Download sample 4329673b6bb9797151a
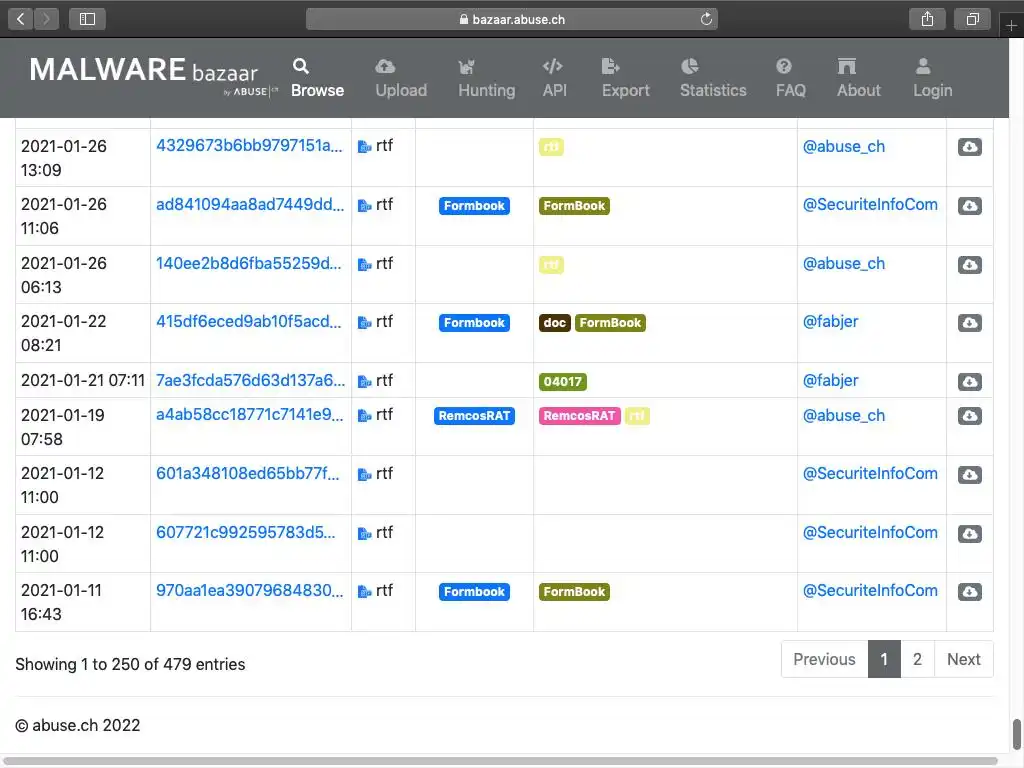The height and width of the screenshot is (768, 1024). [x=970, y=147]
